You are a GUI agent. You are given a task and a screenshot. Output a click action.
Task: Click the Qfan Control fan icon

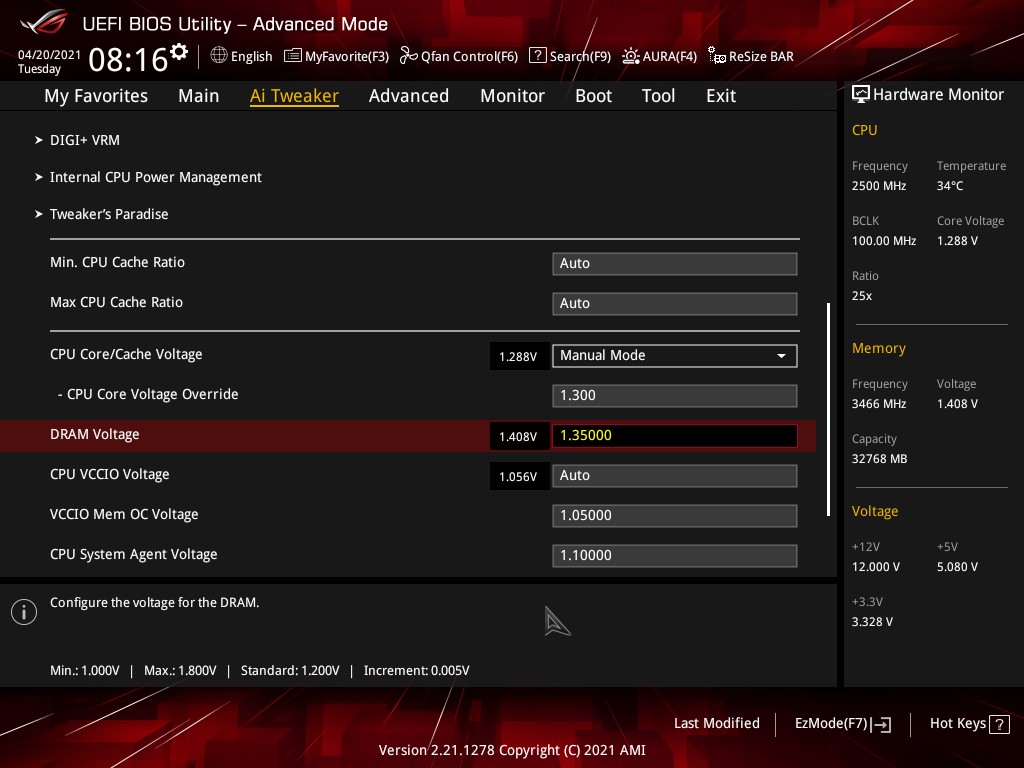pyautogui.click(x=408, y=56)
